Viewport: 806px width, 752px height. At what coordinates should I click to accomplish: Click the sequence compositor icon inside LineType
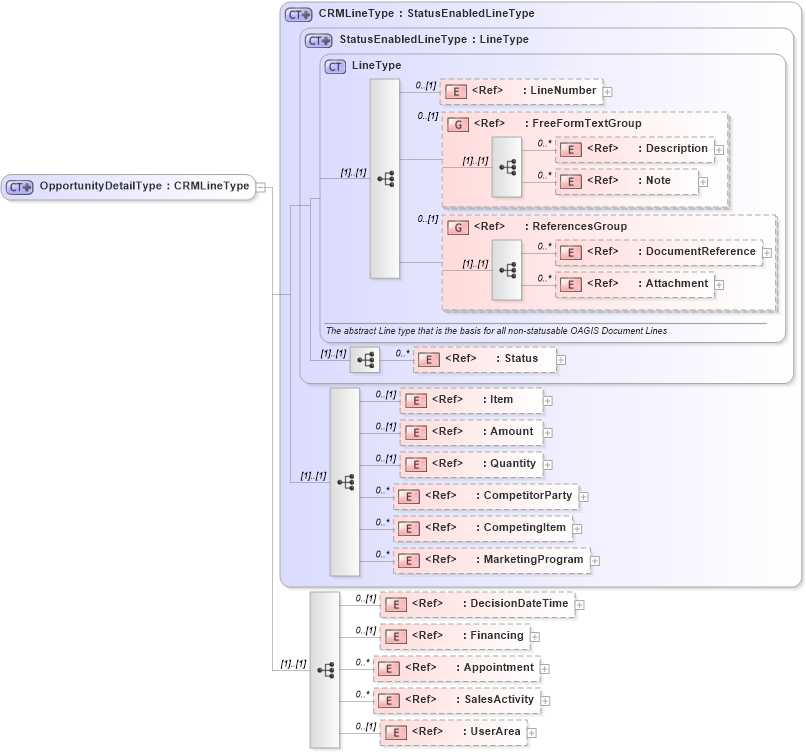pyautogui.click(x=385, y=180)
